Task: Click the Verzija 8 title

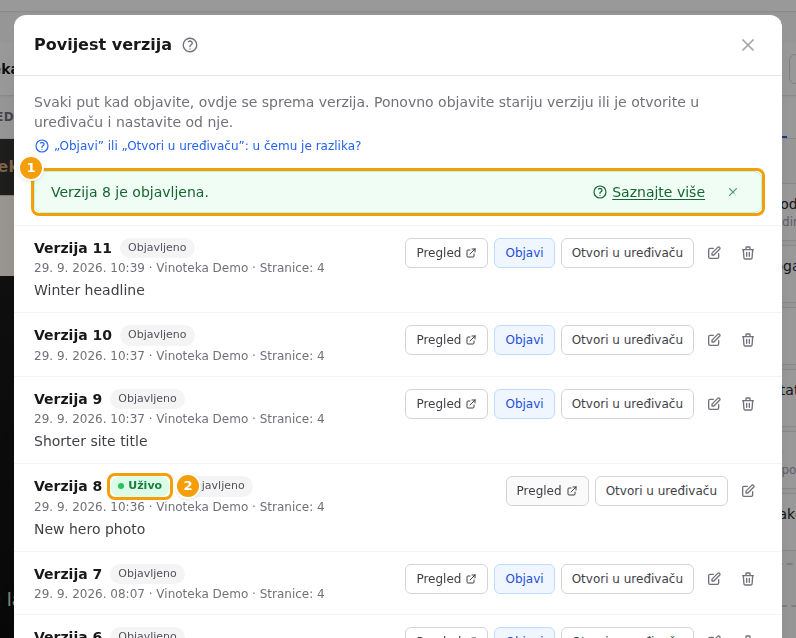Action: (68, 486)
